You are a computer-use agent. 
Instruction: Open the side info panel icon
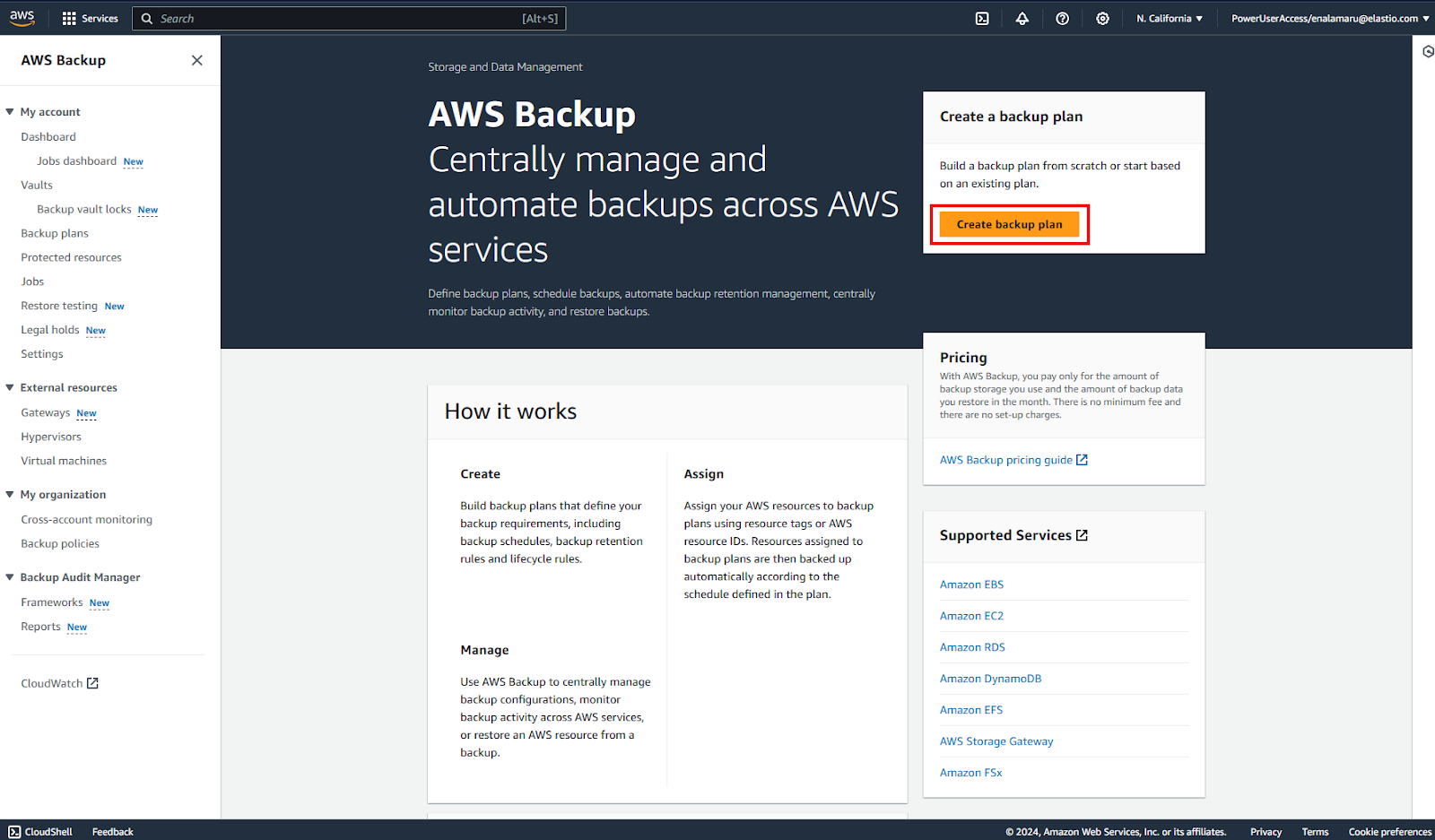point(1428,52)
